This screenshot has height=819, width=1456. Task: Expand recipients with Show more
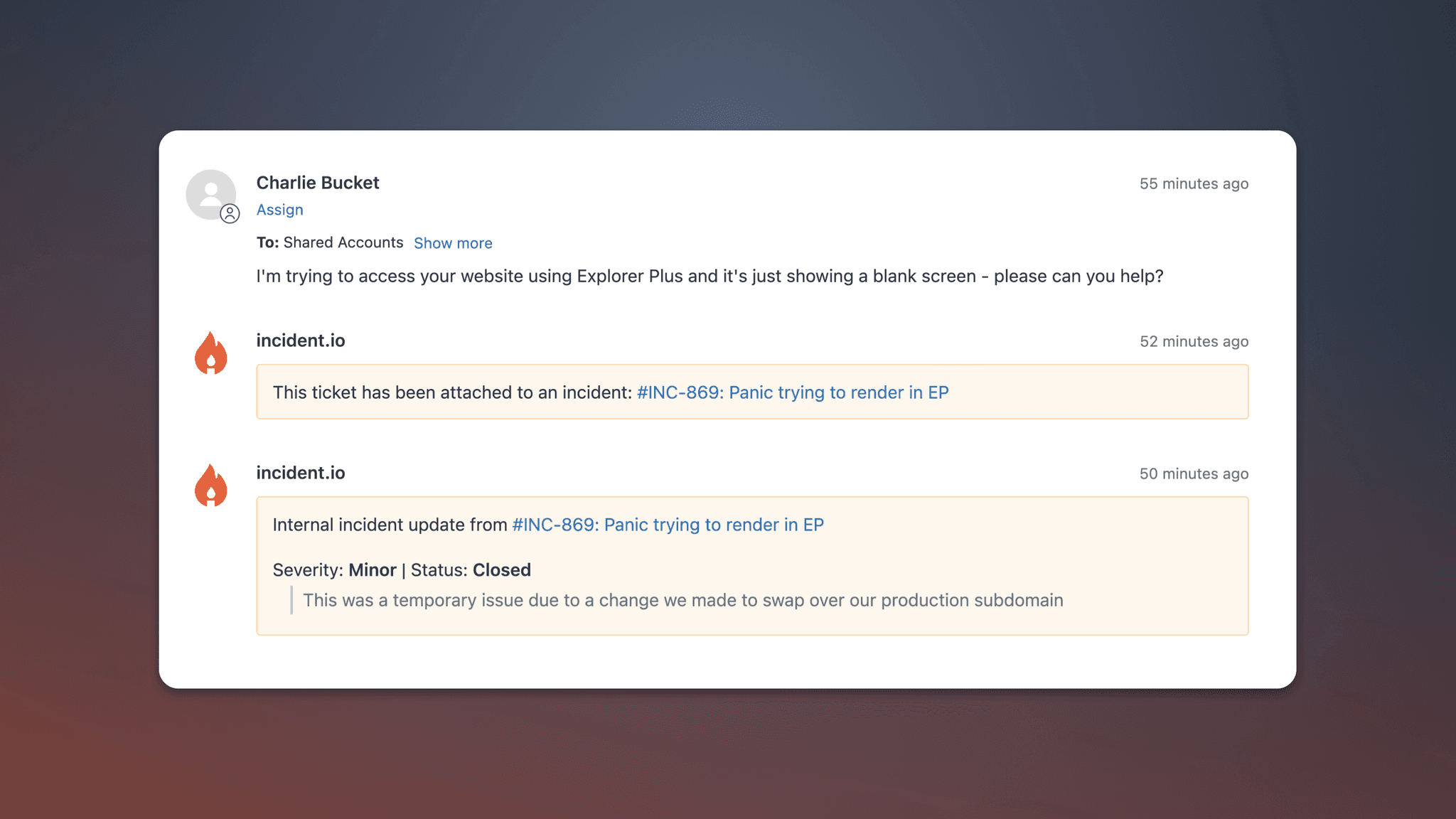453,243
